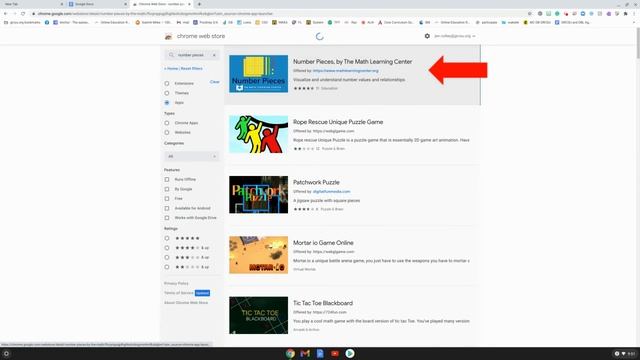Viewport: 640px width, 360px height.
Task: Open the Mortar io Game Online title
Action: pyautogui.click(x=323, y=243)
